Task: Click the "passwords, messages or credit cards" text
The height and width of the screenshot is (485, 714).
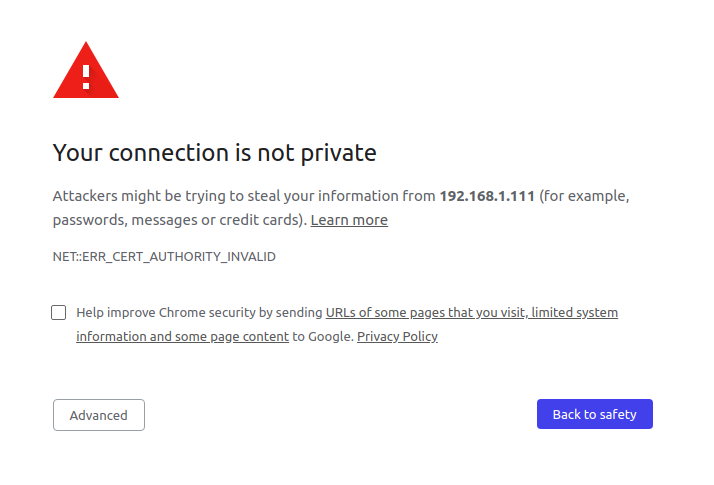Action: click(177, 220)
